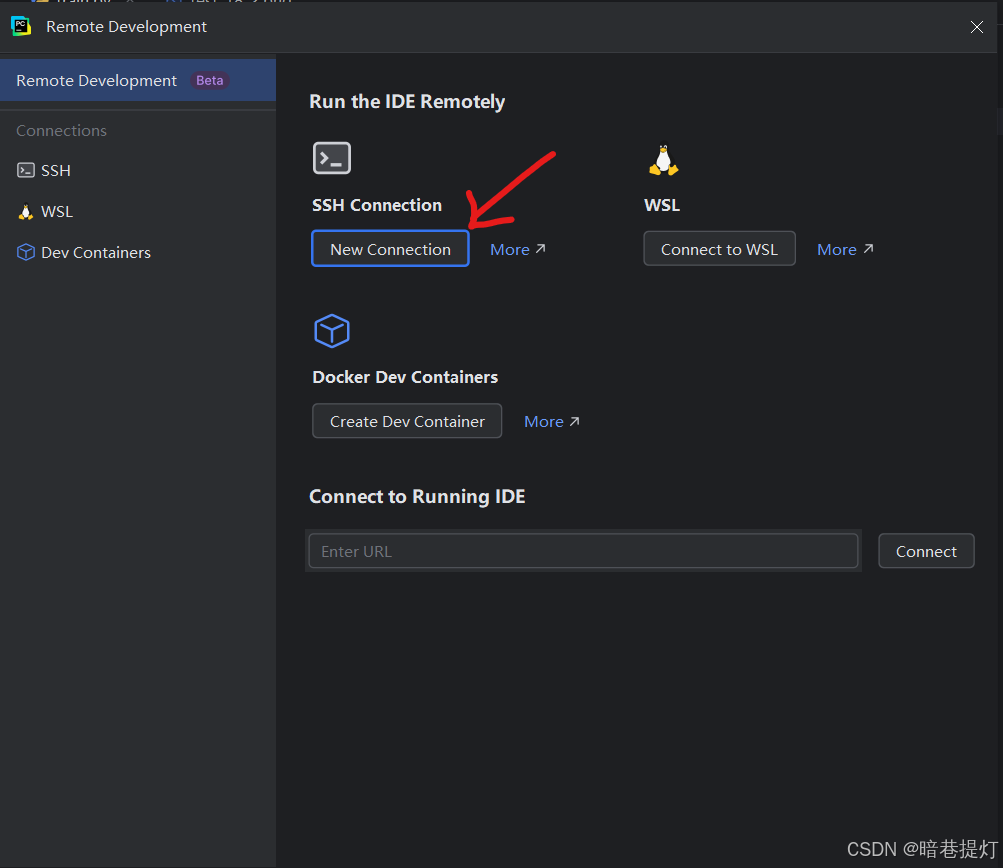The height and width of the screenshot is (868, 1003).
Task: Open the More link under SSH Connection
Action: click(x=510, y=249)
